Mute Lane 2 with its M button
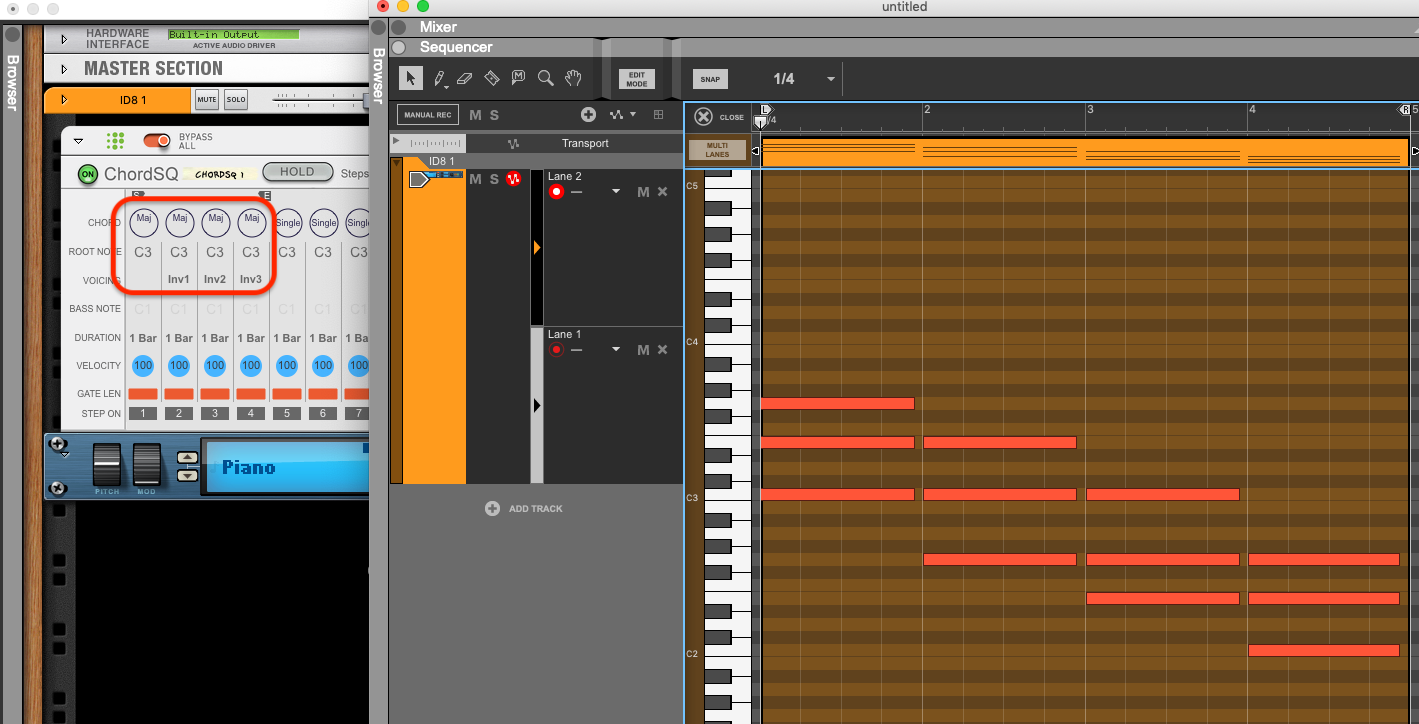This screenshot has height=724, width=1419. pyautogui.click(x=643, y=192)
